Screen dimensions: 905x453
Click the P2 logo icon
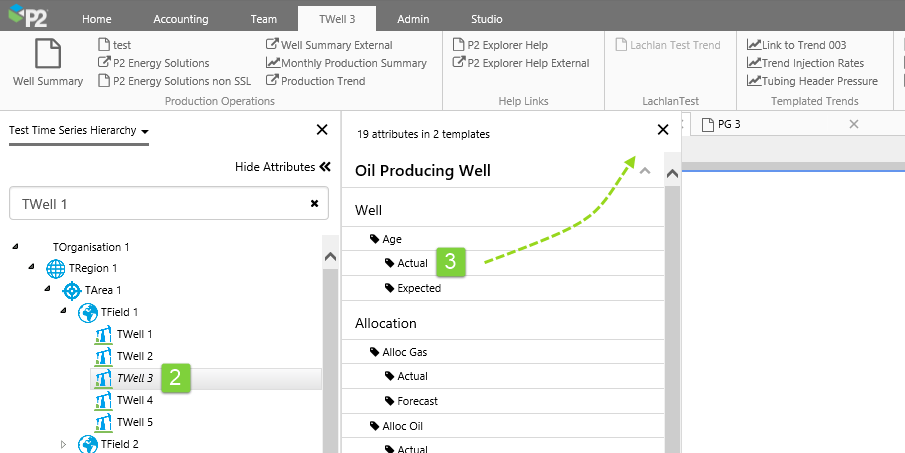tap(28, 17)
